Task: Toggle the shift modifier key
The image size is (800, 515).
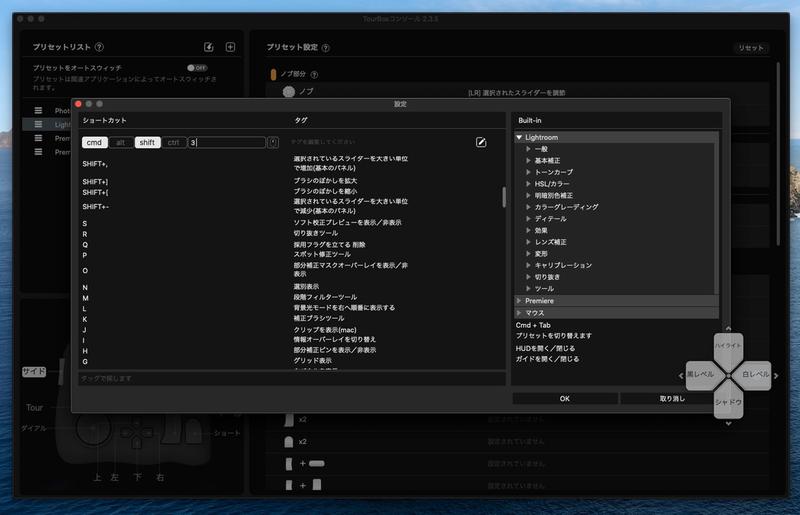Action: 147,142
